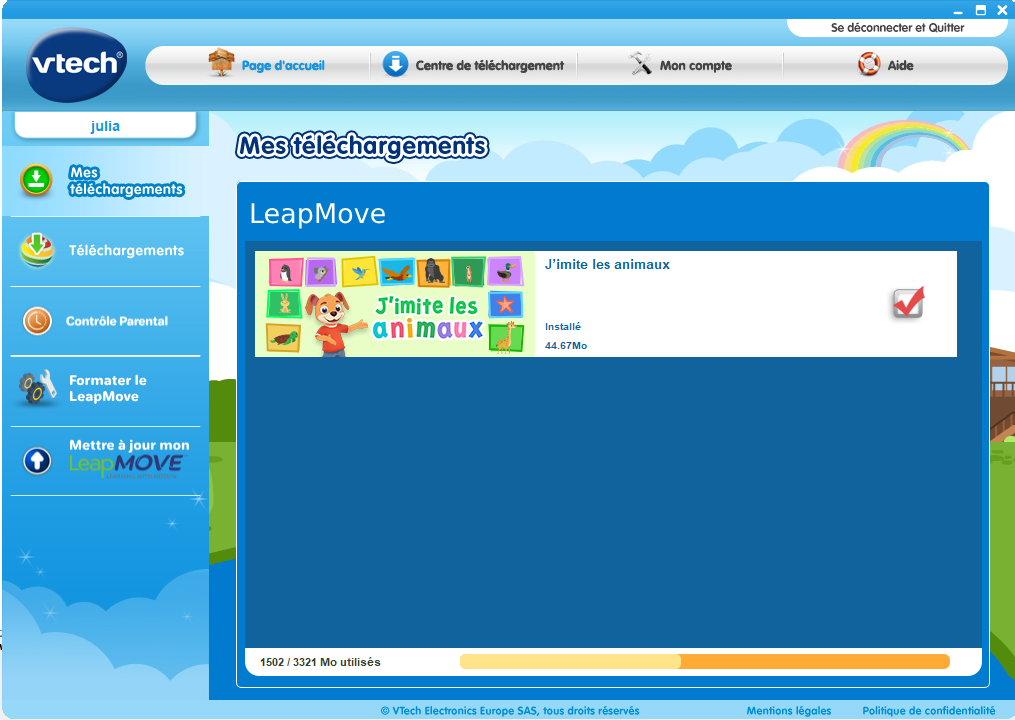Click the blue download arrow icon in navbar
The width and height of the screenshot is (1015, 720).
tap(396, 65)
